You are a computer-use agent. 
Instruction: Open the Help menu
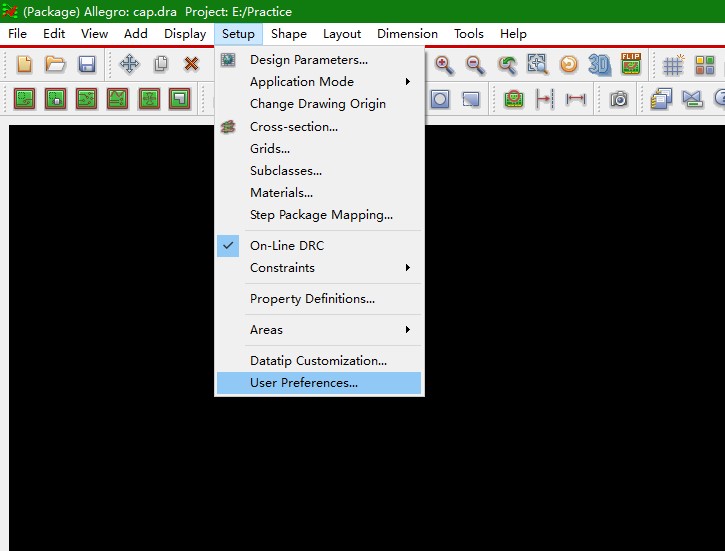click(513, 34)
